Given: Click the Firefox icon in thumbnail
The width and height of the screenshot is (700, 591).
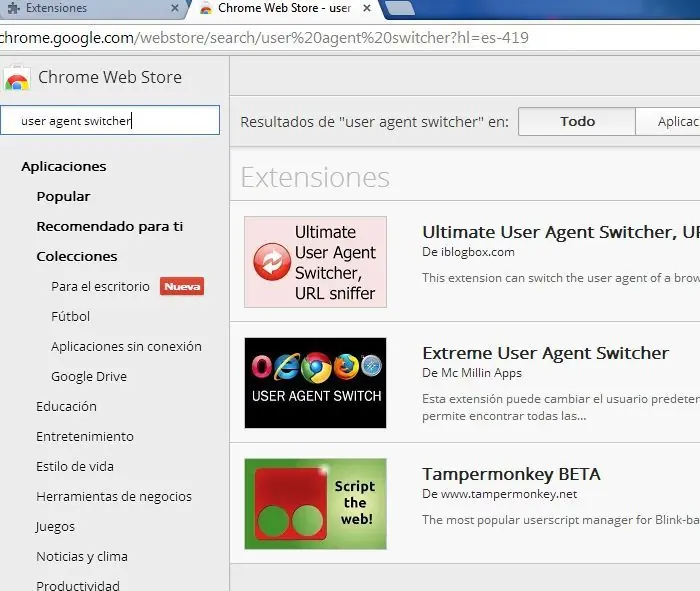Looking at the screenshot, I should coord(346,366).
